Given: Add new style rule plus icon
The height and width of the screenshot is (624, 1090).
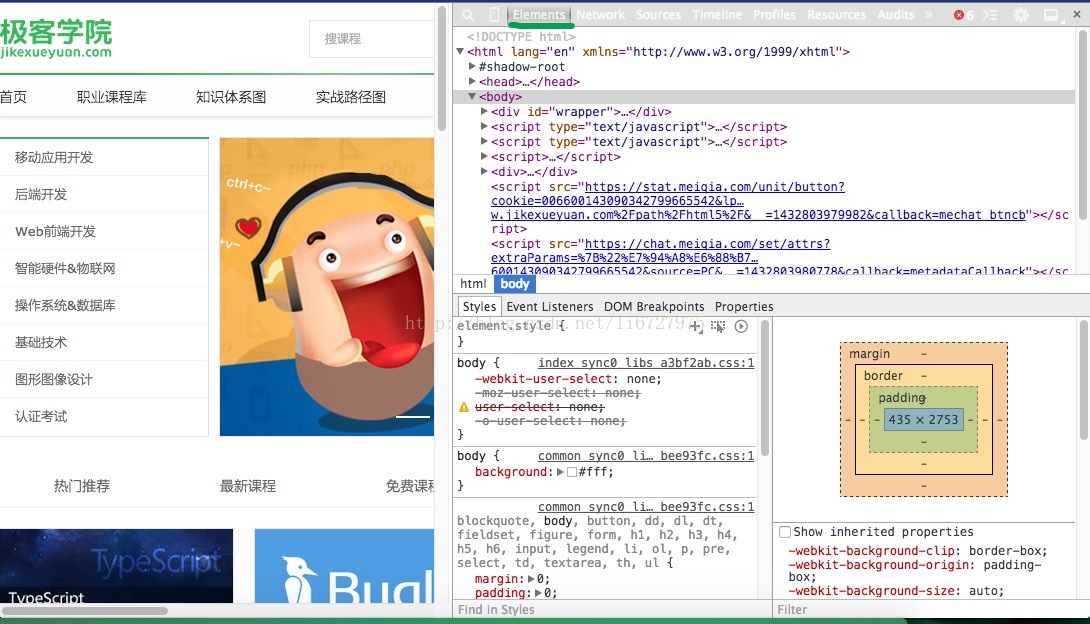Looking at the screenshot, I should 695,326.
